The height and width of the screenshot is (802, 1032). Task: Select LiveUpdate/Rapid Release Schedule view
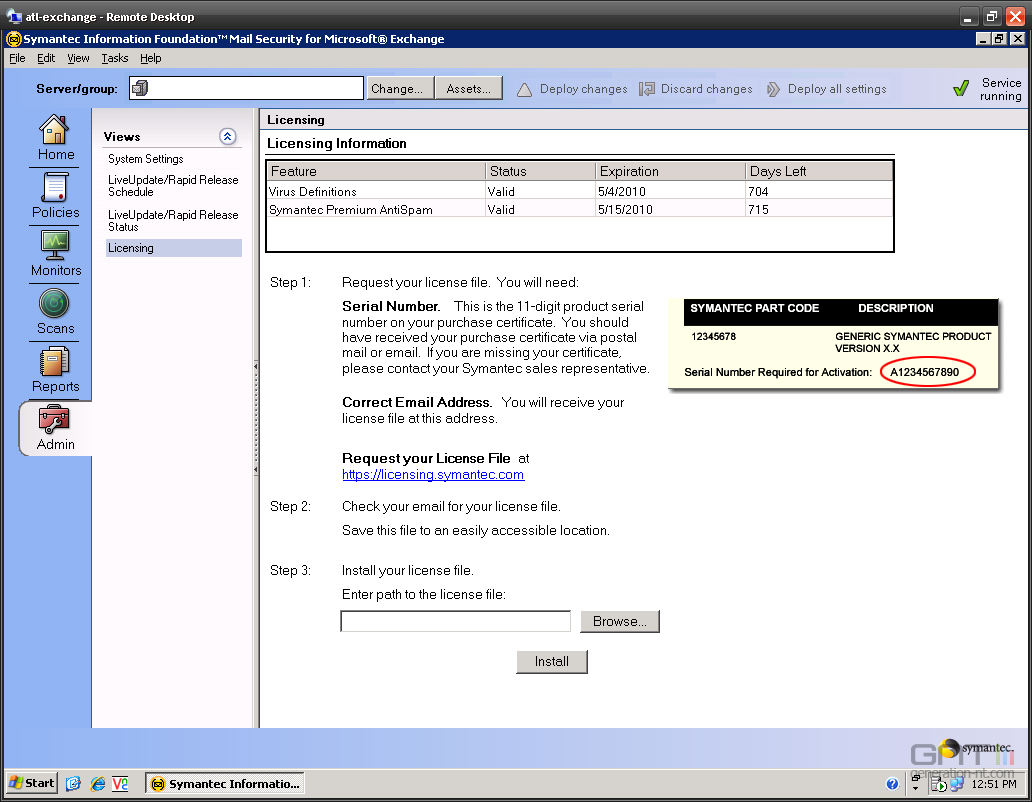click(173, 186)
